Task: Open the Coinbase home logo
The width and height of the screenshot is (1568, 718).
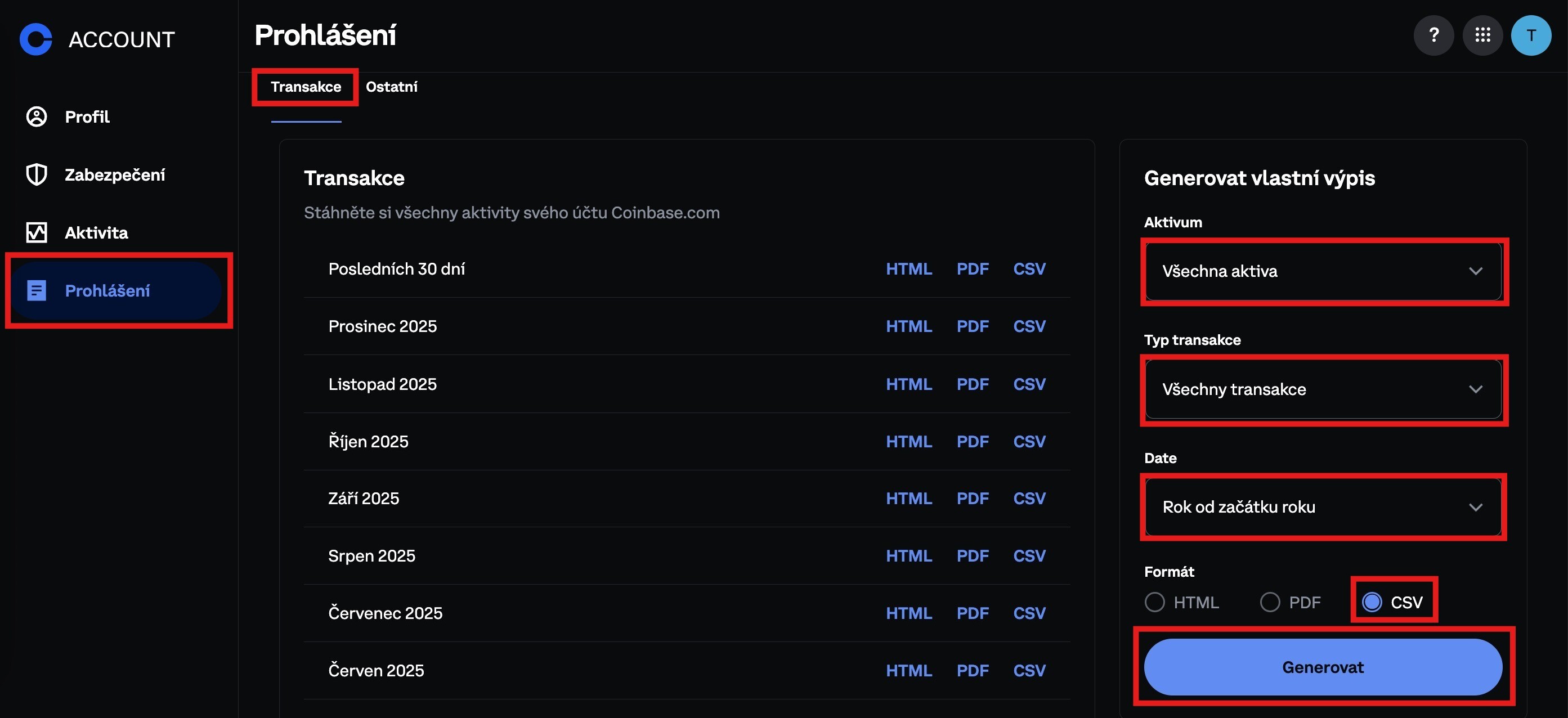Action: point(37,39)
